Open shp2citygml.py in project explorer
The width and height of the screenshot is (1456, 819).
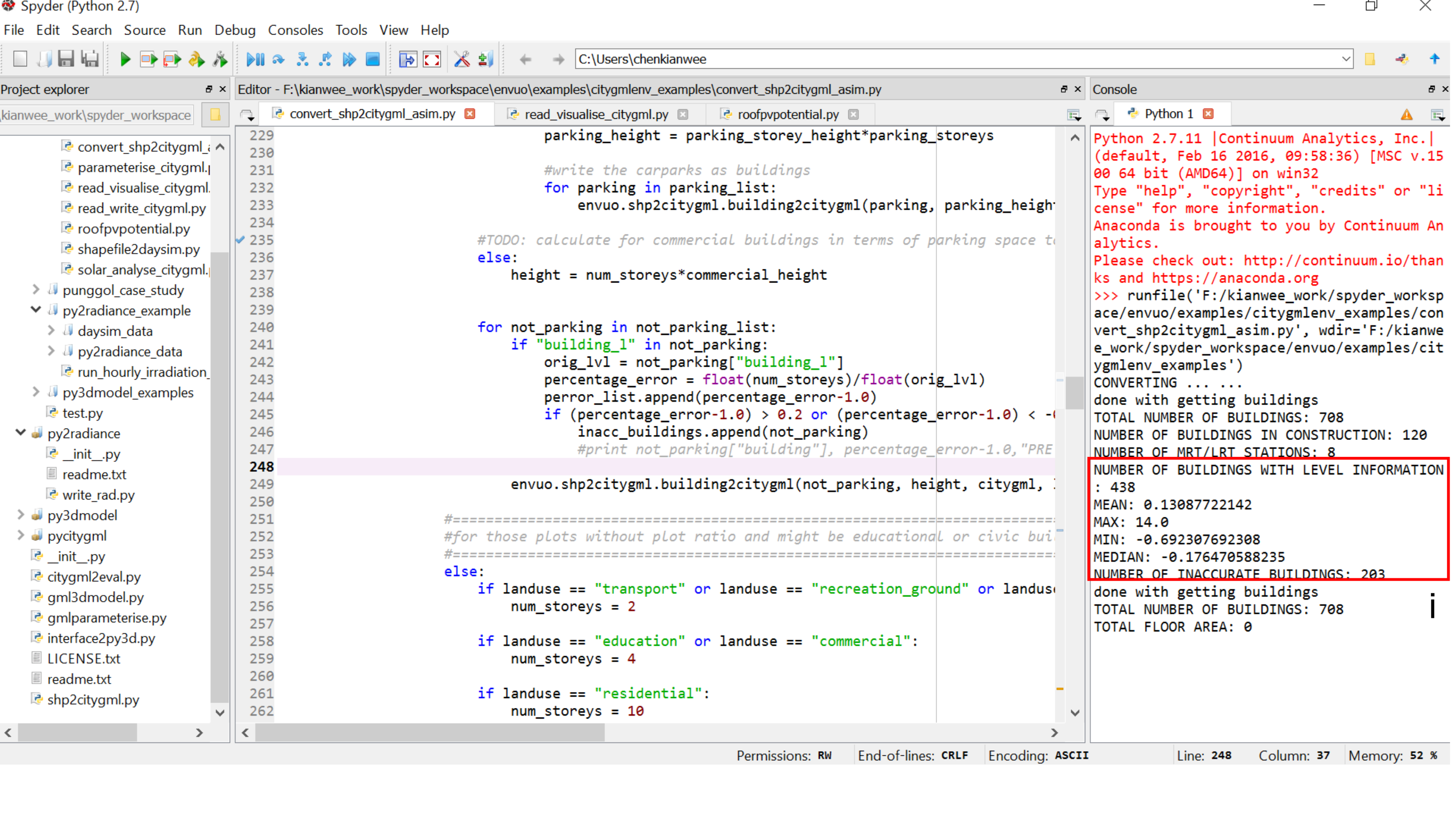pyautogui.click(x=93, y=700)
